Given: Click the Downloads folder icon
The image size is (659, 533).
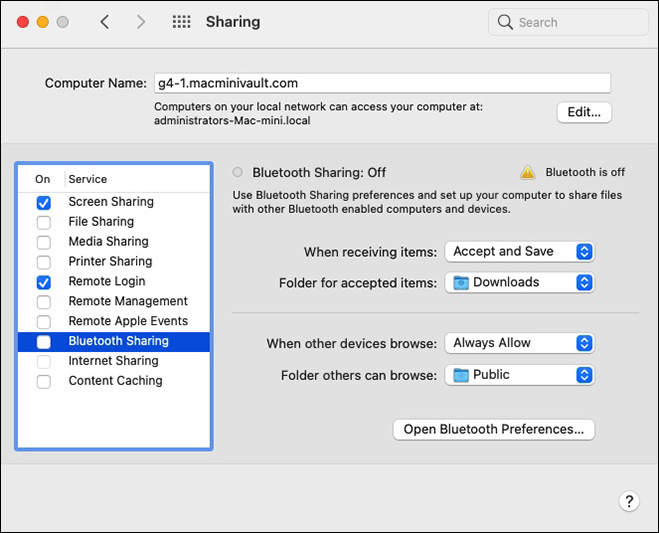Looking at the screenshot, I should coord(461,283).
